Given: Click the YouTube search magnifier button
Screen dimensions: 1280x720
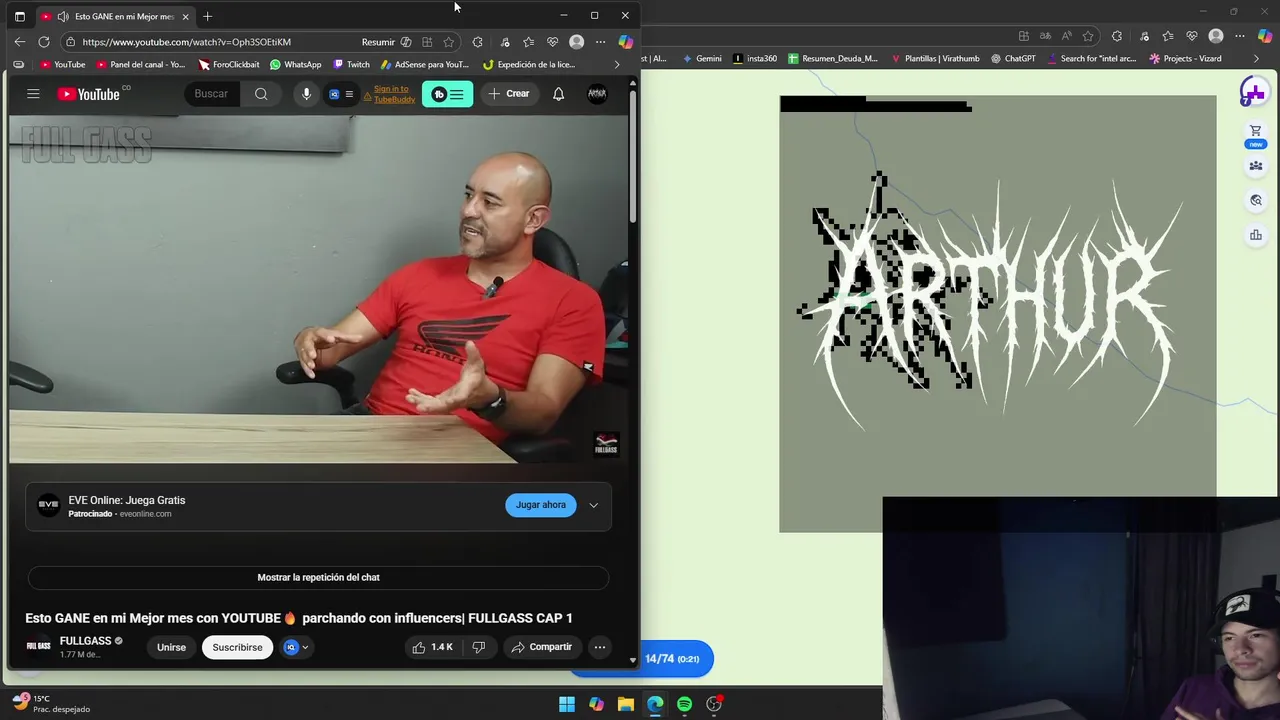Looking at the screenshot, I should 261,94.
